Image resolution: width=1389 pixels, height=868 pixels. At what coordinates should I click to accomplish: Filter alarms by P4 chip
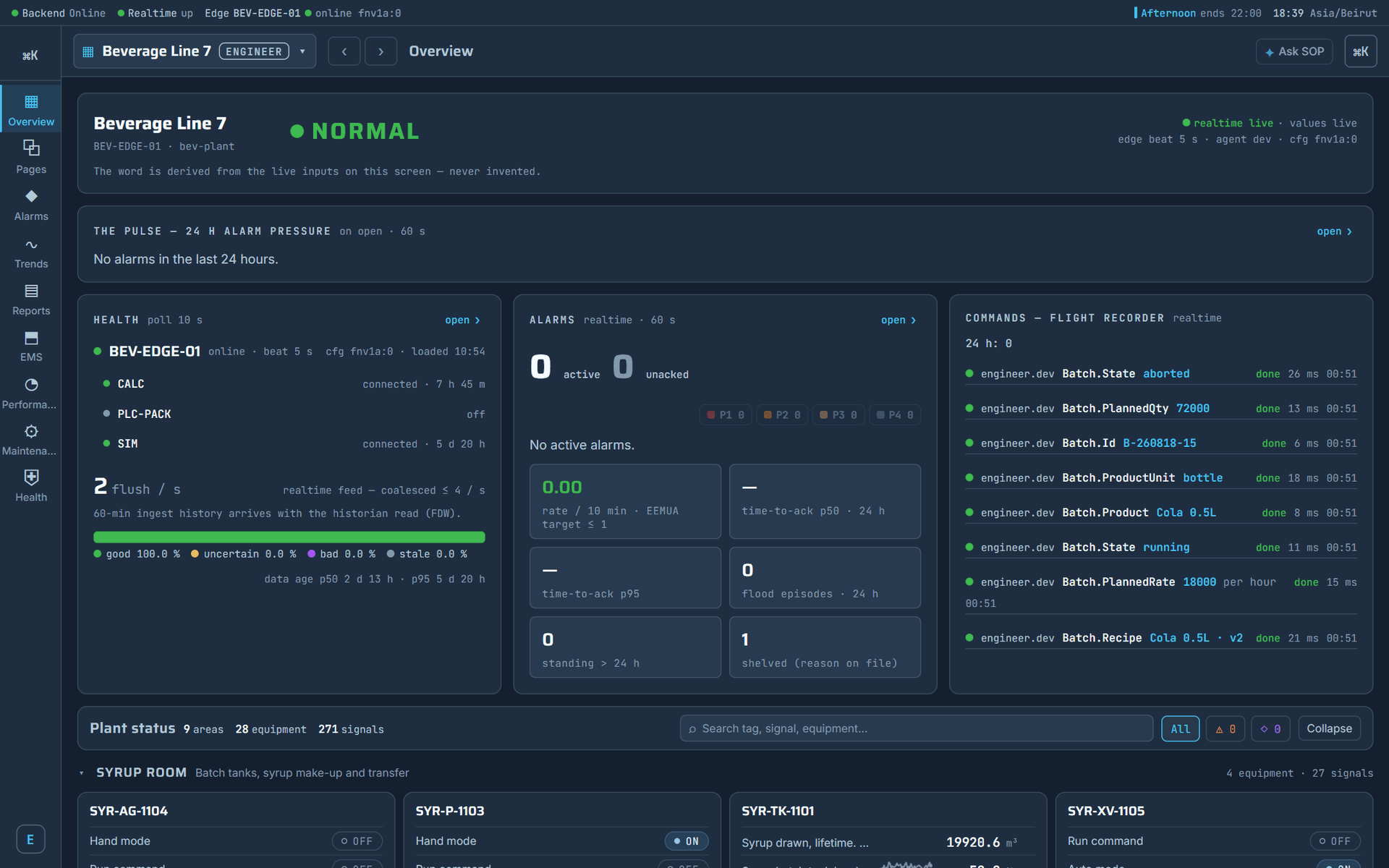(x=895, y=415)
